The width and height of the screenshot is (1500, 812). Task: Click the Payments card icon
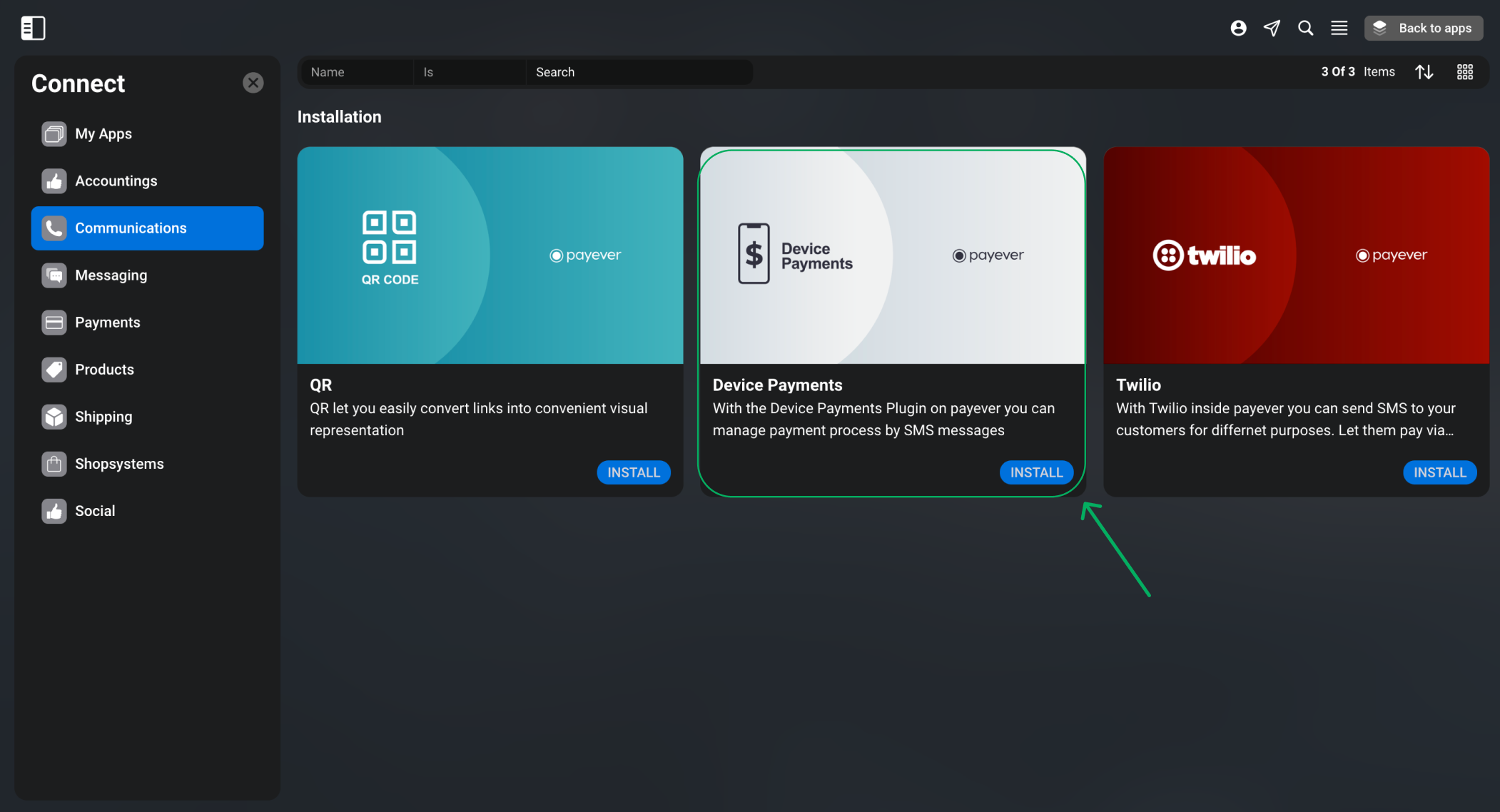pos(54,323)
